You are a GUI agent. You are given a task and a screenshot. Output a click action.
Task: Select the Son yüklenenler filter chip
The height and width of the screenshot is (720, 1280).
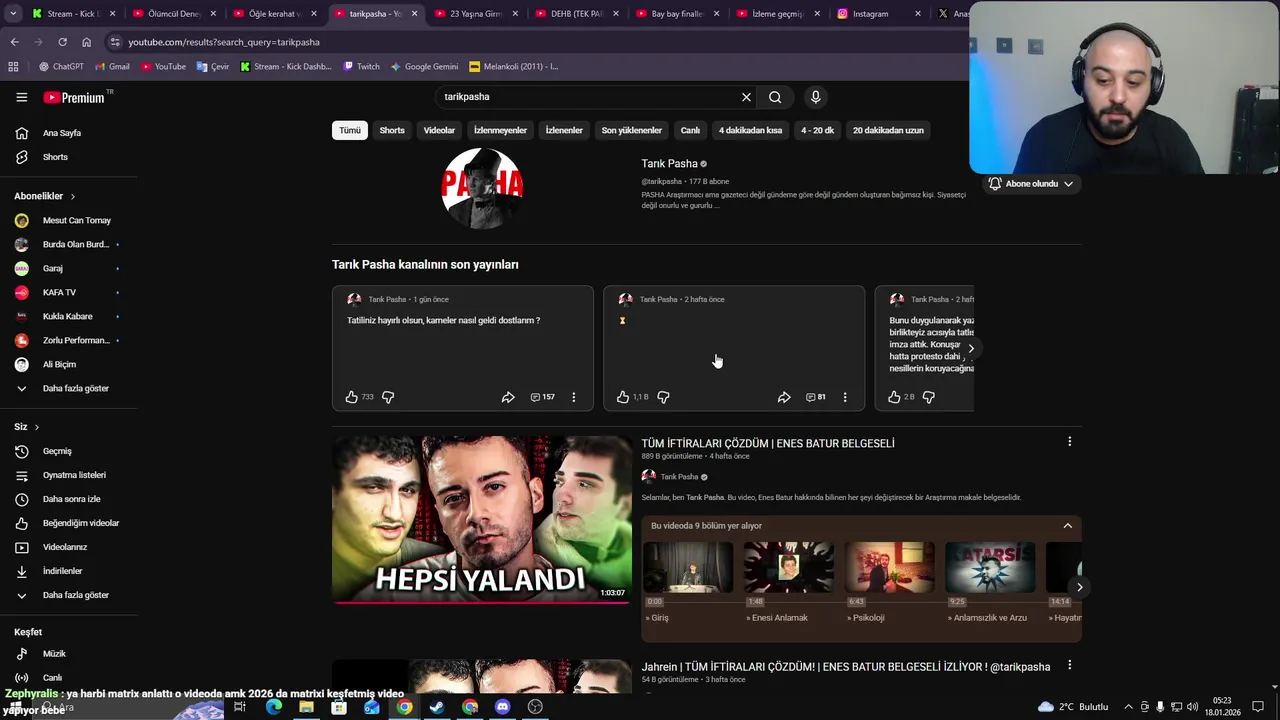pos(631,130)
